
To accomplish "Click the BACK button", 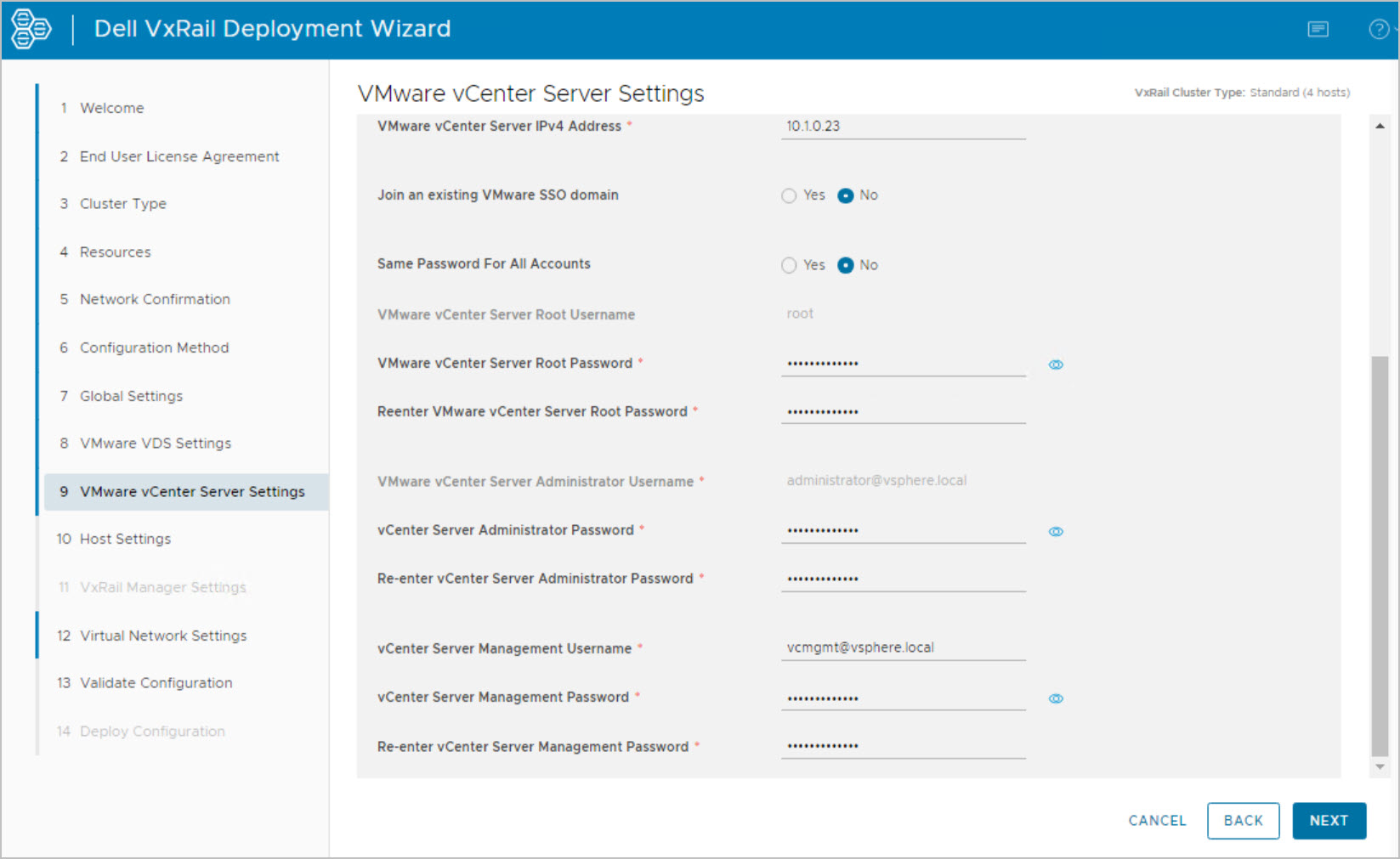I will (x=1243, y=821).
